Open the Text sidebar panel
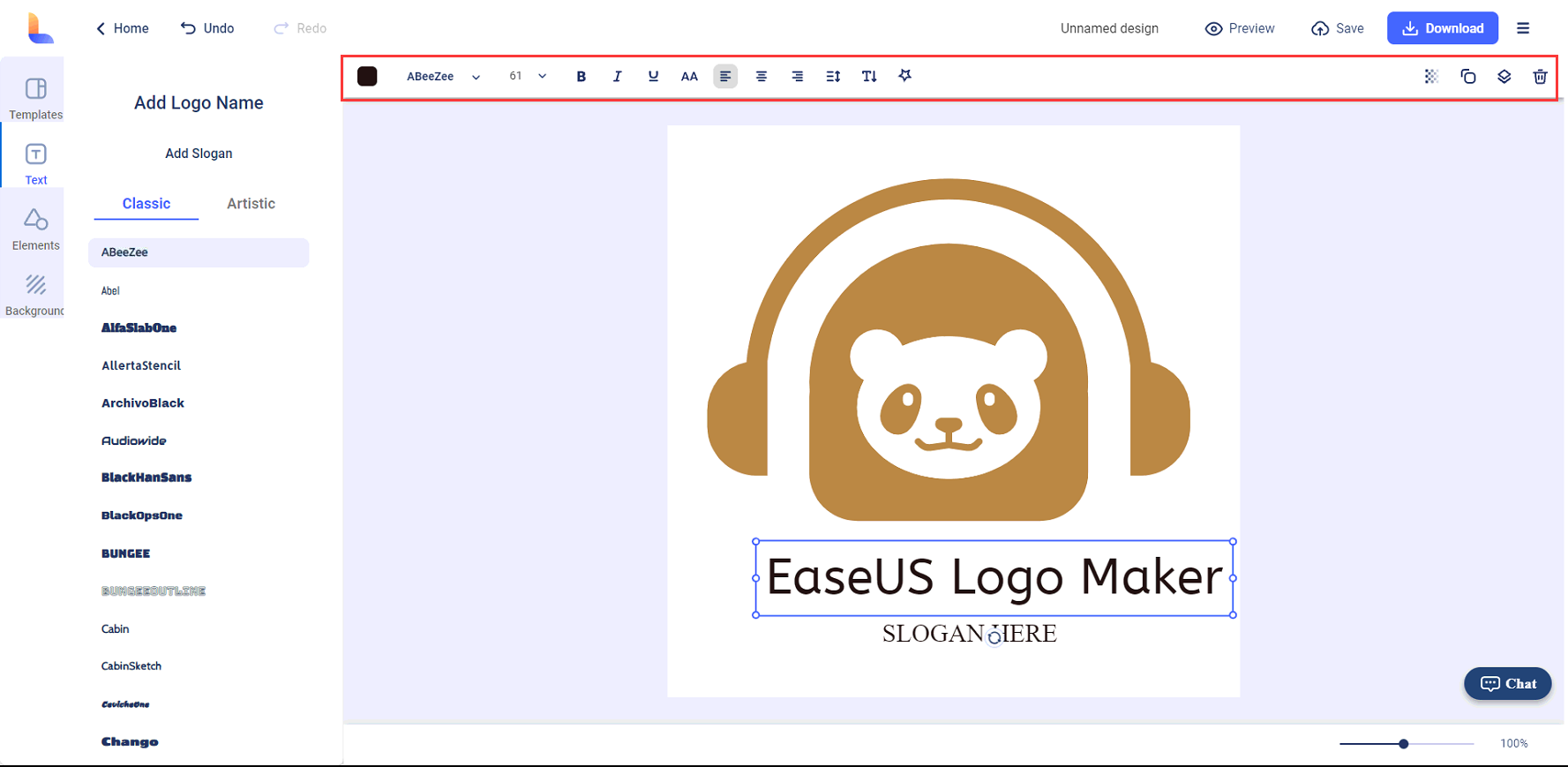Screen dimensions: 1568x767 [35, 164]
